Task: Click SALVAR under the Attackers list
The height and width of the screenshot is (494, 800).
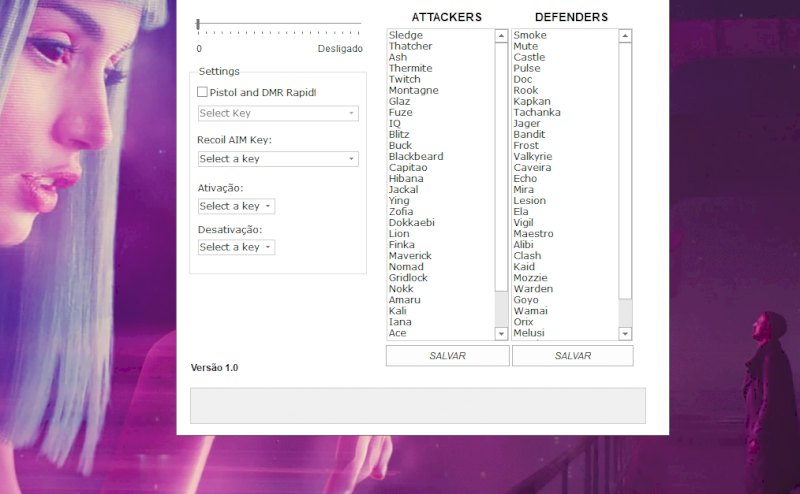Action: click(x=447, y=356)
